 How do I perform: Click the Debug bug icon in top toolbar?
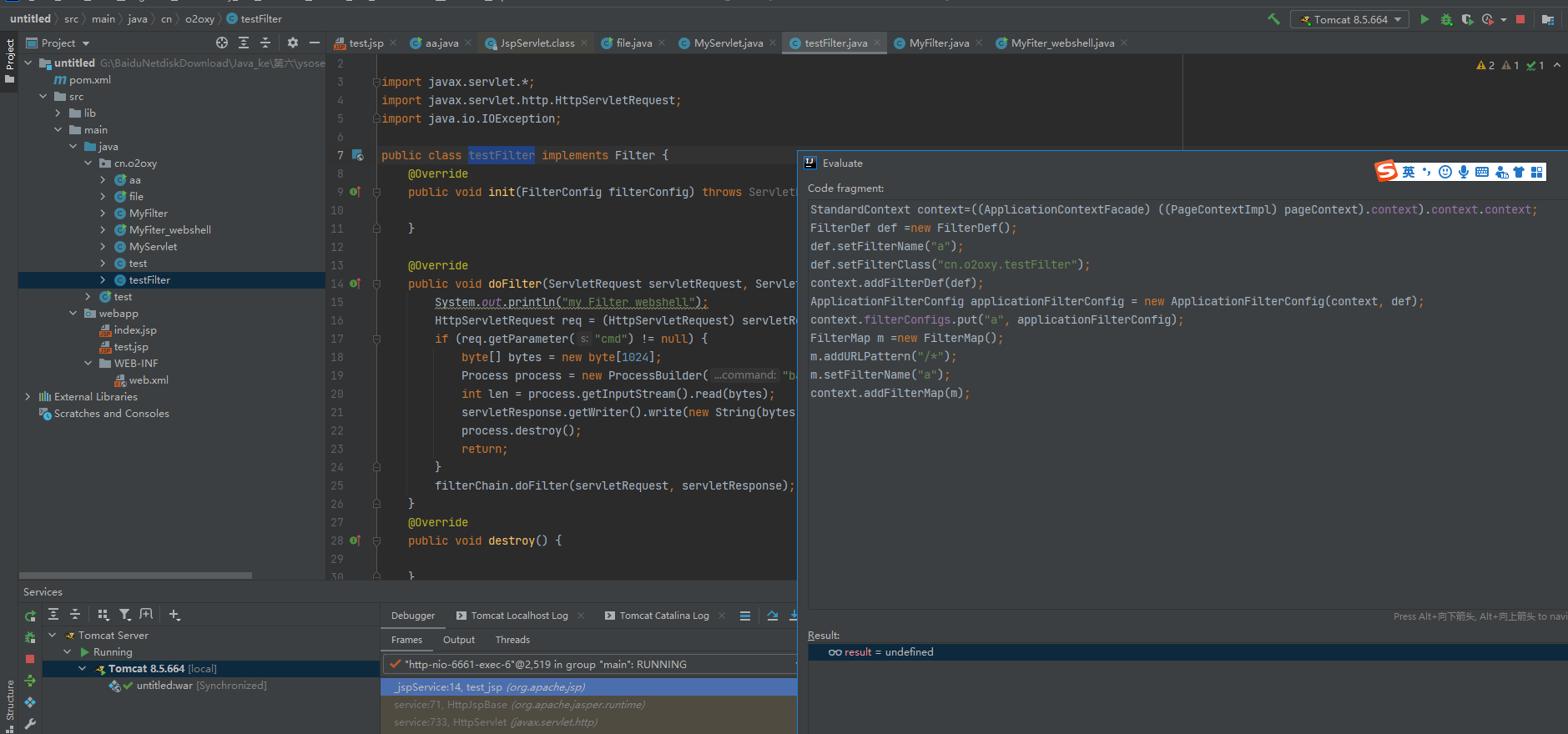point(1446,19)
